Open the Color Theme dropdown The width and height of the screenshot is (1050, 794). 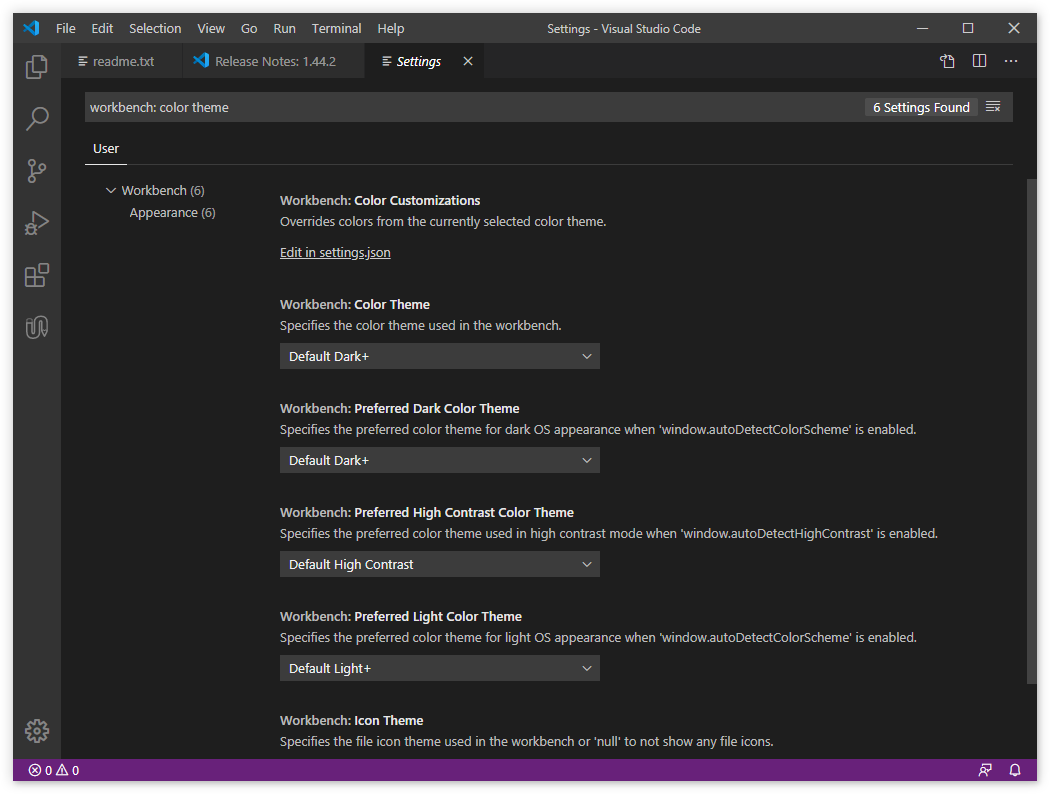point(439,356)
